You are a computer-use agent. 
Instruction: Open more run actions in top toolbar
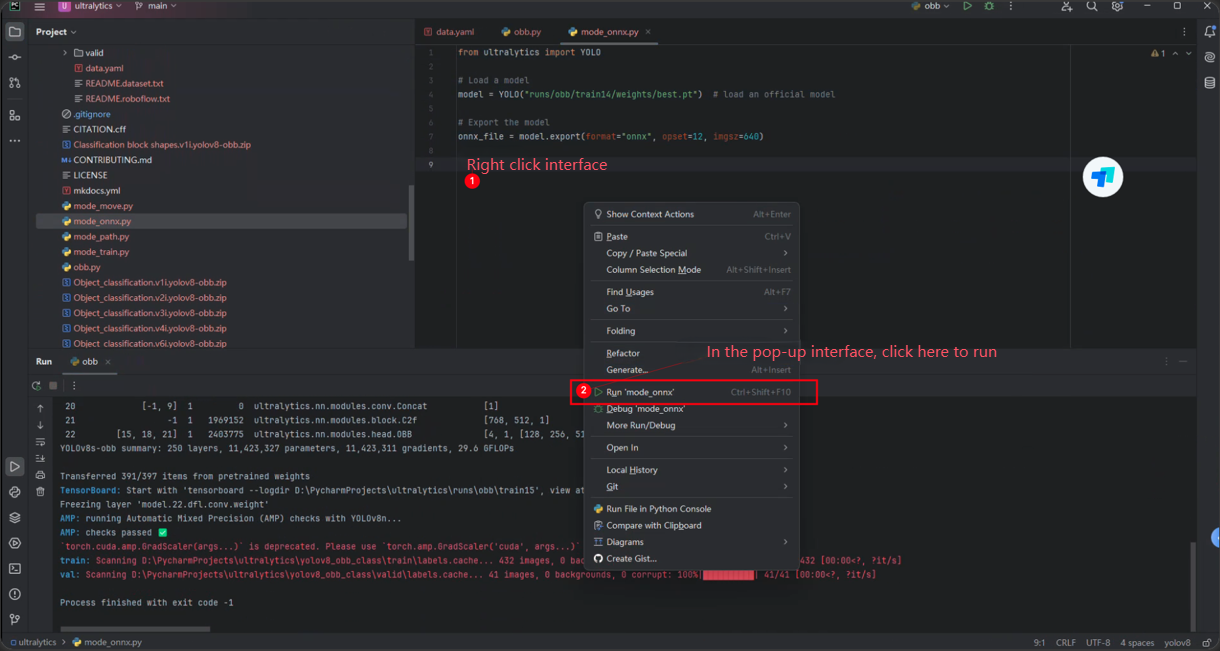tap(1010, 6)
